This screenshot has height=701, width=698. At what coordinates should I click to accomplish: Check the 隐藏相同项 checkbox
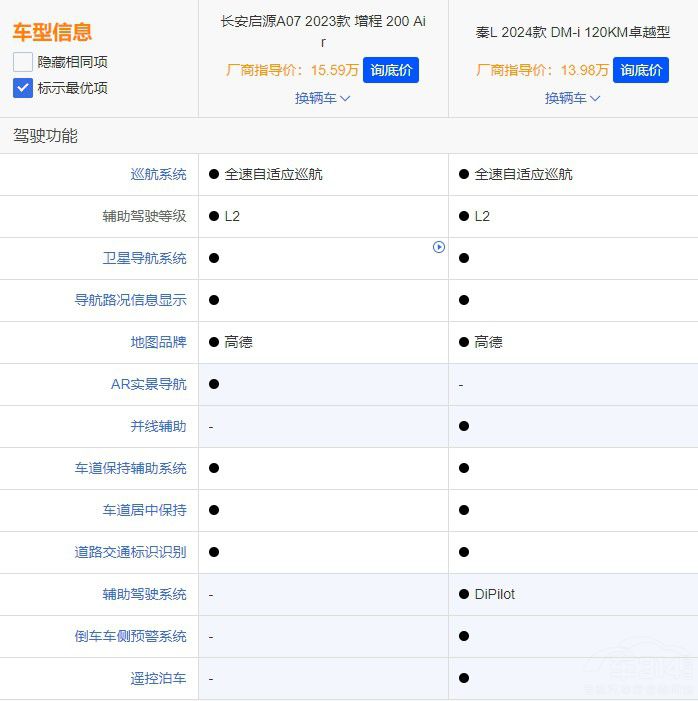pyautogui.click(x=23, y=61)
